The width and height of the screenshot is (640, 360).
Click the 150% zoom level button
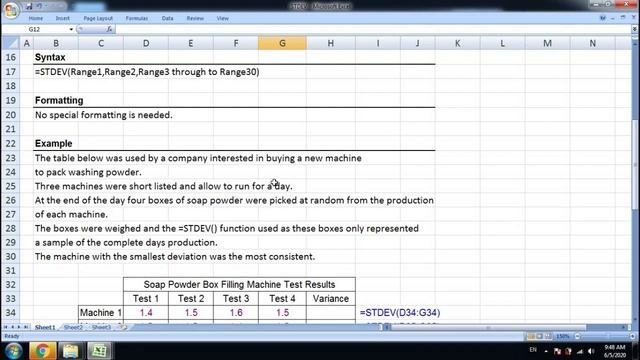point(563,336)
